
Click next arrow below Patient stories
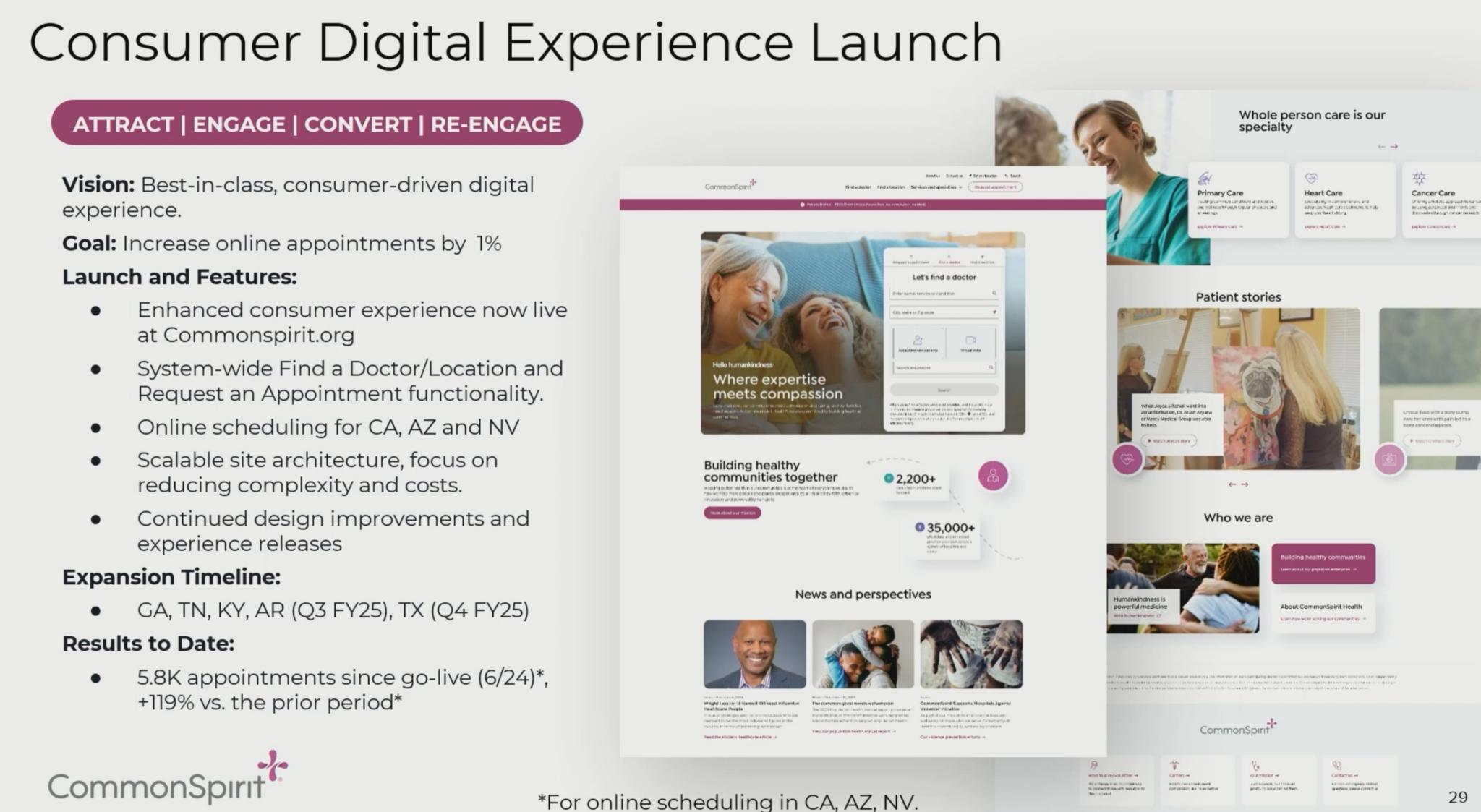tap(1245, 484)
